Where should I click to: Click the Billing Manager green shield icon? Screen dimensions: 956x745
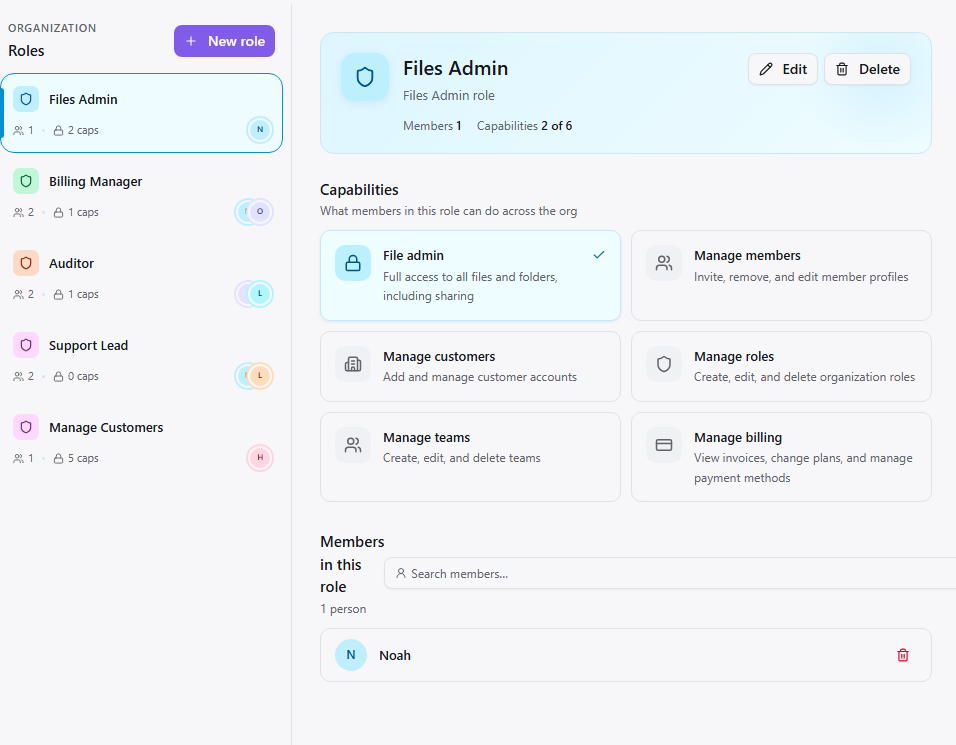tap(26, 181)
